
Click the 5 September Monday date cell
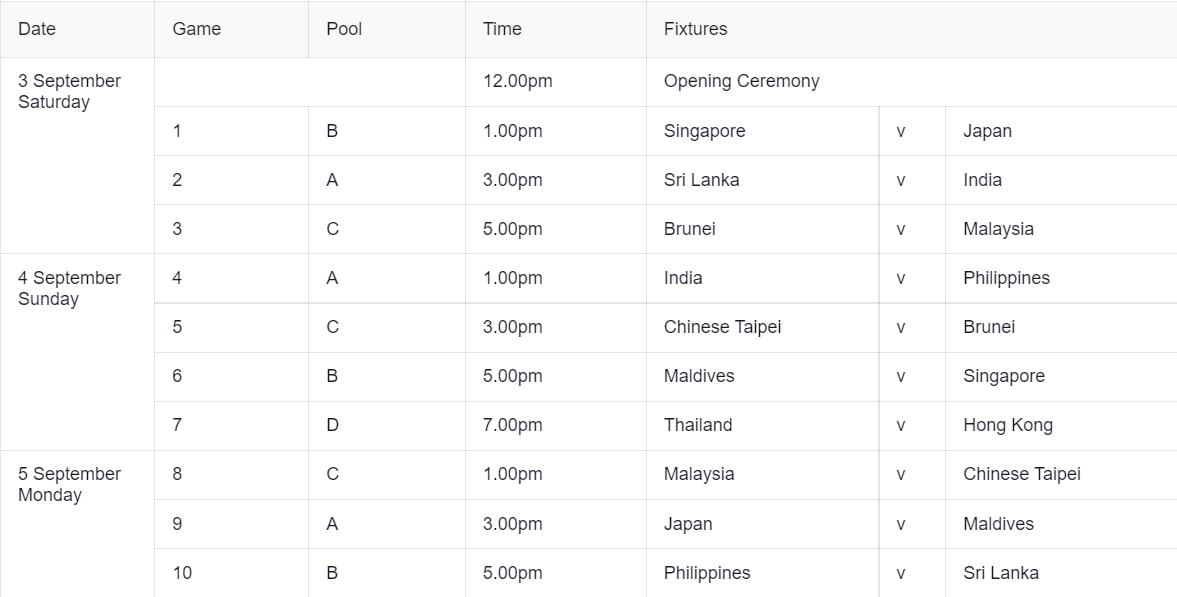pos(69,484)
